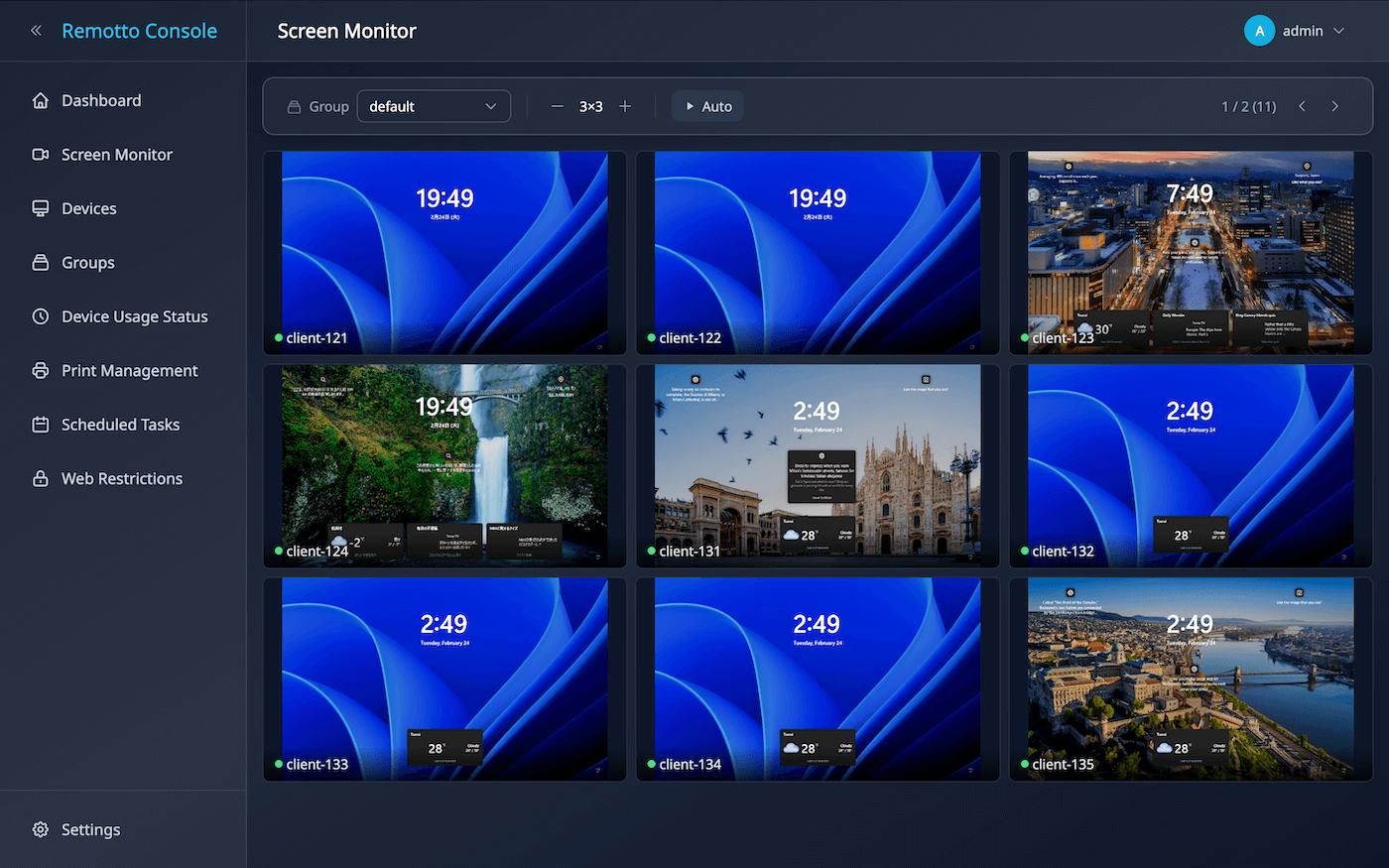Screen dimensions: 1389x868
Task: Go to next page of screens
Action: coord(1335,106)
